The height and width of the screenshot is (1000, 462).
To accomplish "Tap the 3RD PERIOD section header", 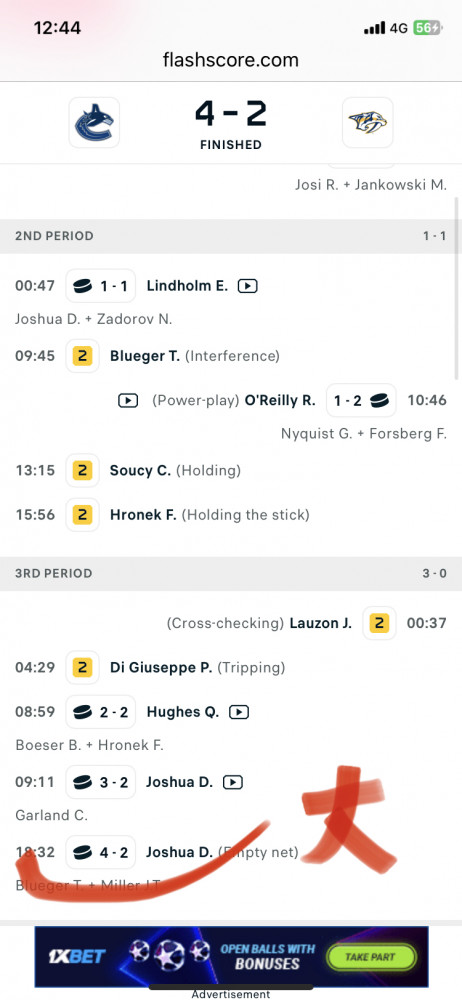I will point(231,573).
